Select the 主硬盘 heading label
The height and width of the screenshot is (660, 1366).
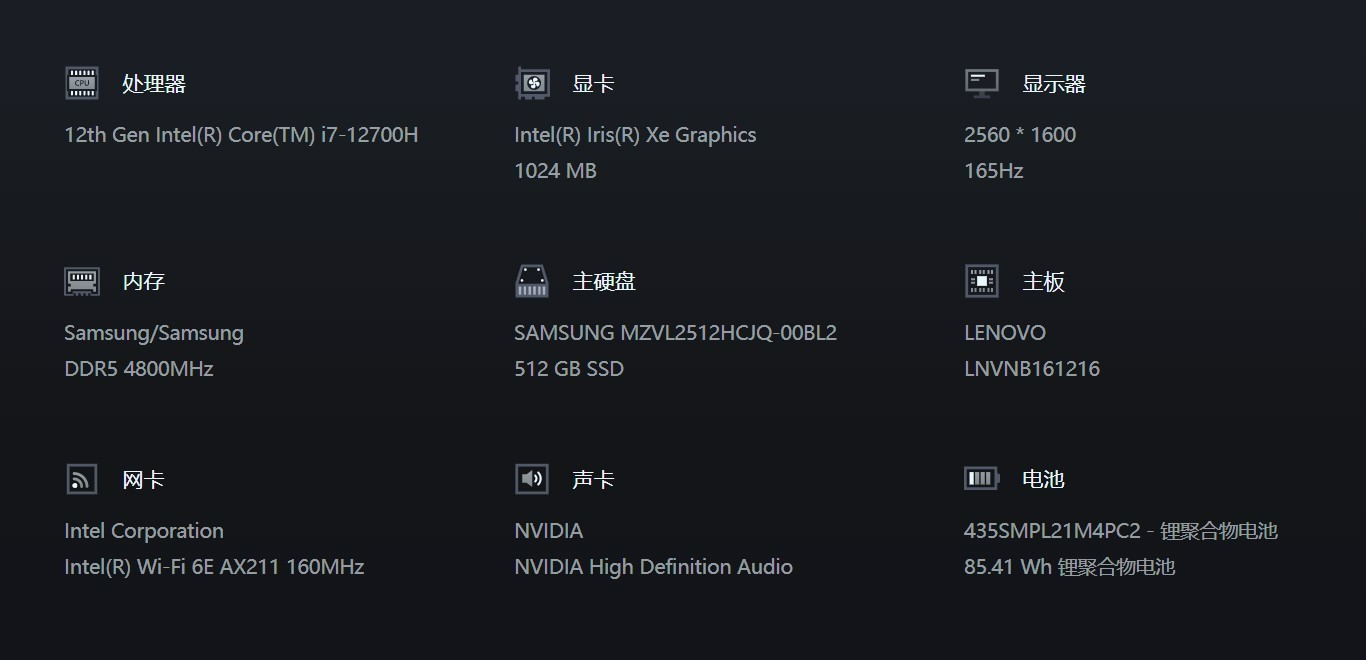click(x=604, y=282)
